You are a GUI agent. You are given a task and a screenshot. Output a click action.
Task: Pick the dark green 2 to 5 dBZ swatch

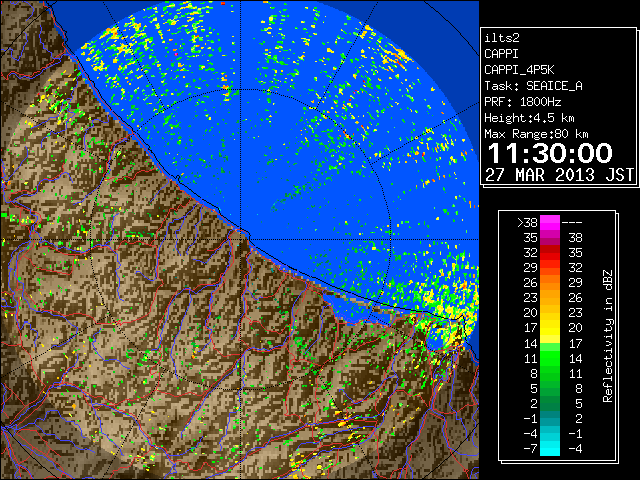(550, 403)
